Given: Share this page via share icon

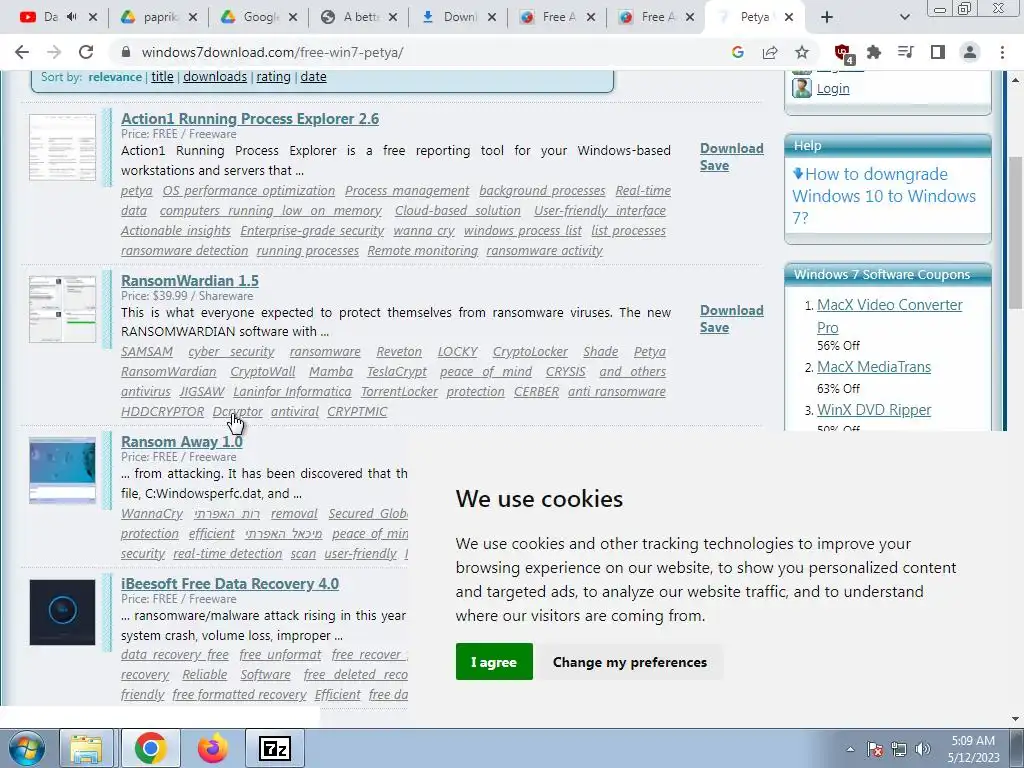Looking at the screenshot, I should point(770,52).
